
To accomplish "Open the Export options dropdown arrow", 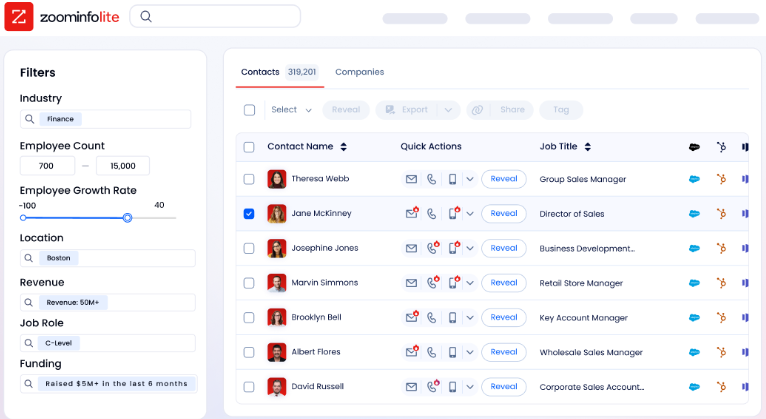I will point(448,110).
